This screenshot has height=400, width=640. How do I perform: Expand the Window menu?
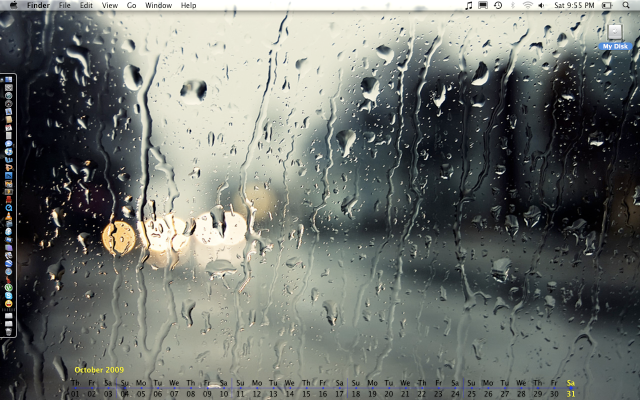point(158,5)
